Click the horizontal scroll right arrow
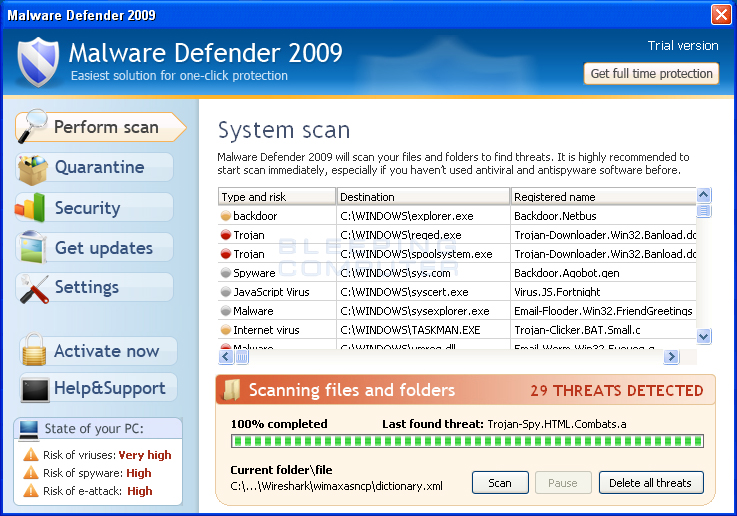This screenshot has height=516, width=737. point(671,357)
